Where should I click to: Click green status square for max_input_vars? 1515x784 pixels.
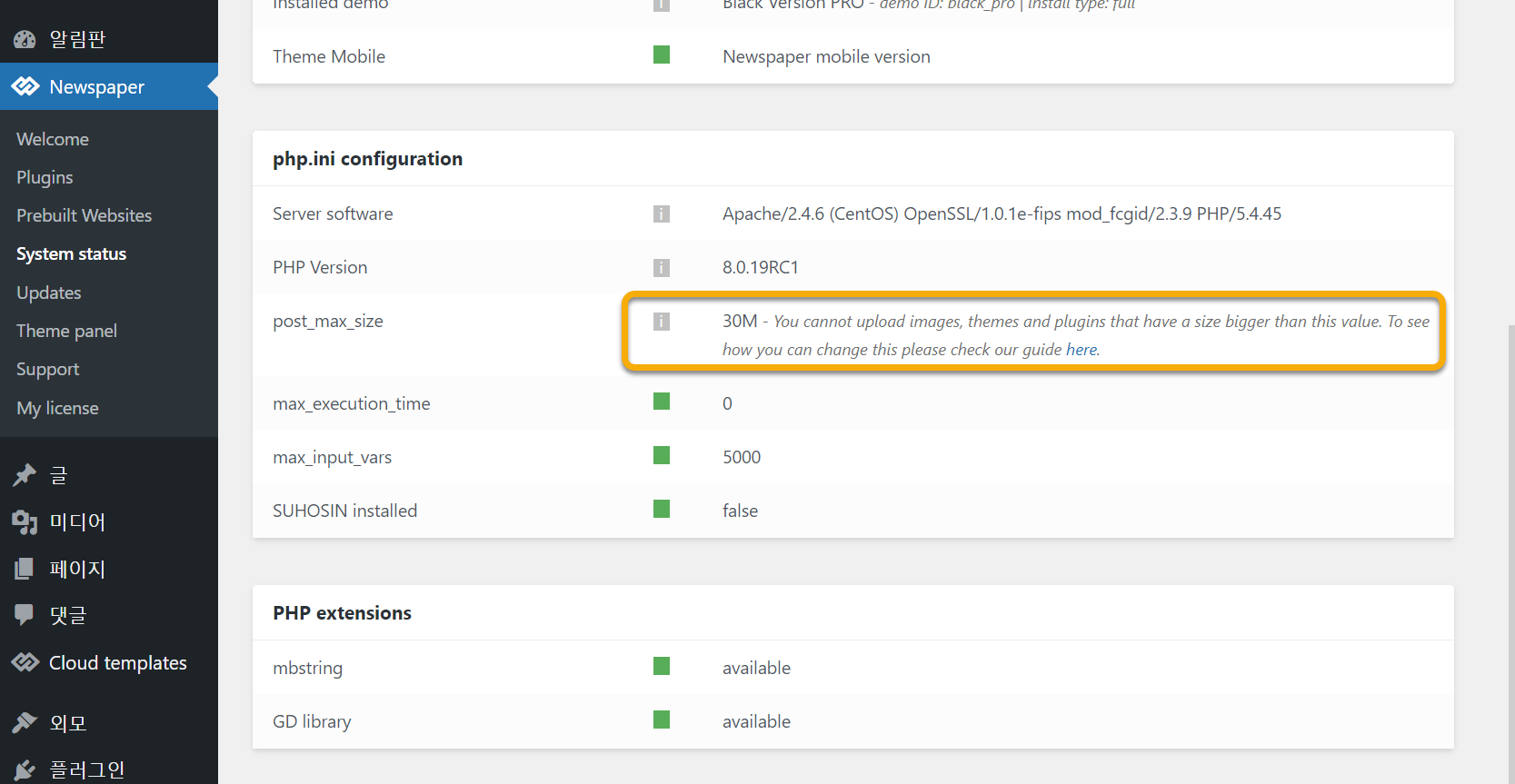662,455
